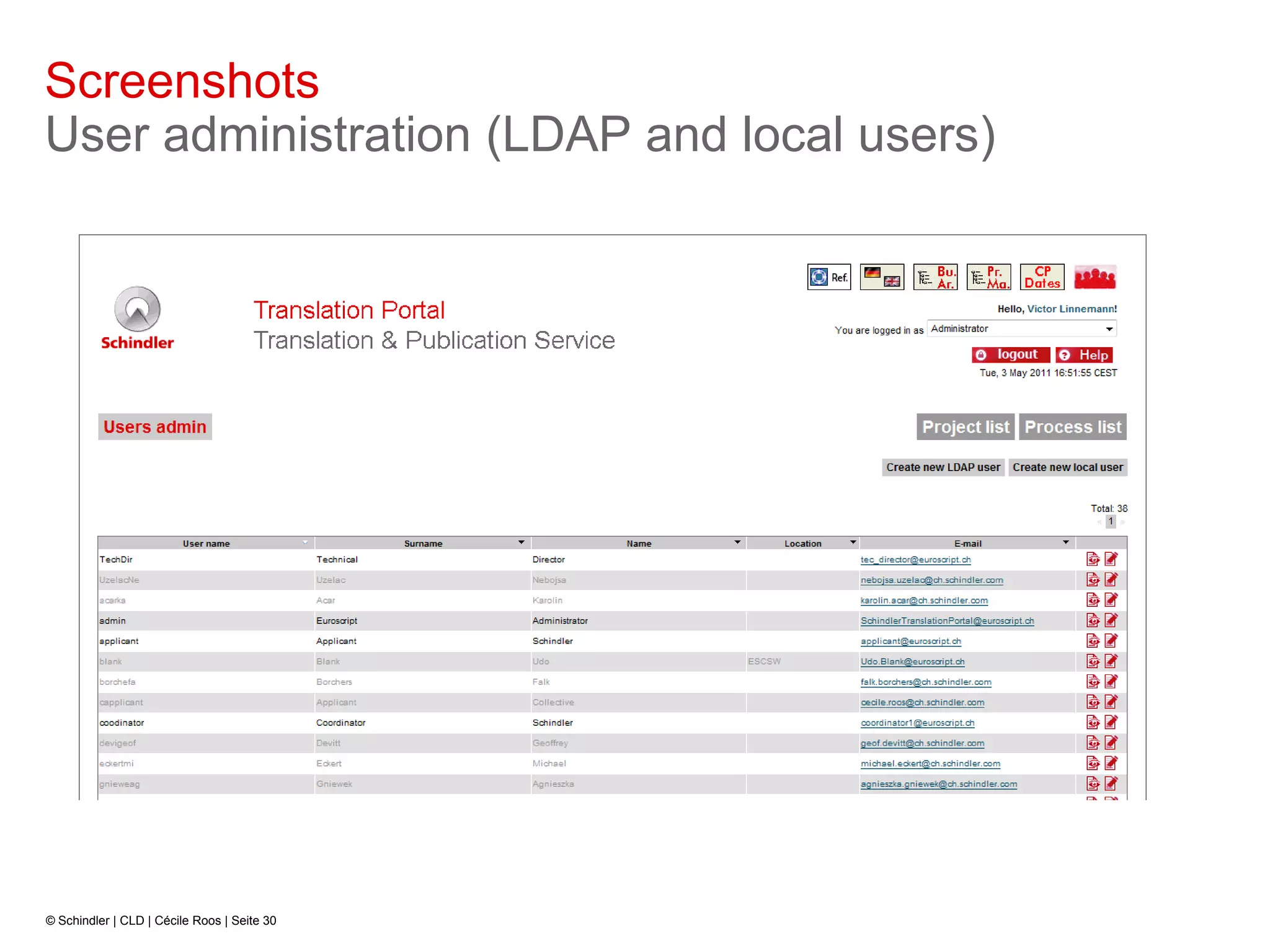Image resolution: width=1270 pixels, height=952 pixels.
Task: Select the capplicant user name cell
Action: (x=206, y=702)
